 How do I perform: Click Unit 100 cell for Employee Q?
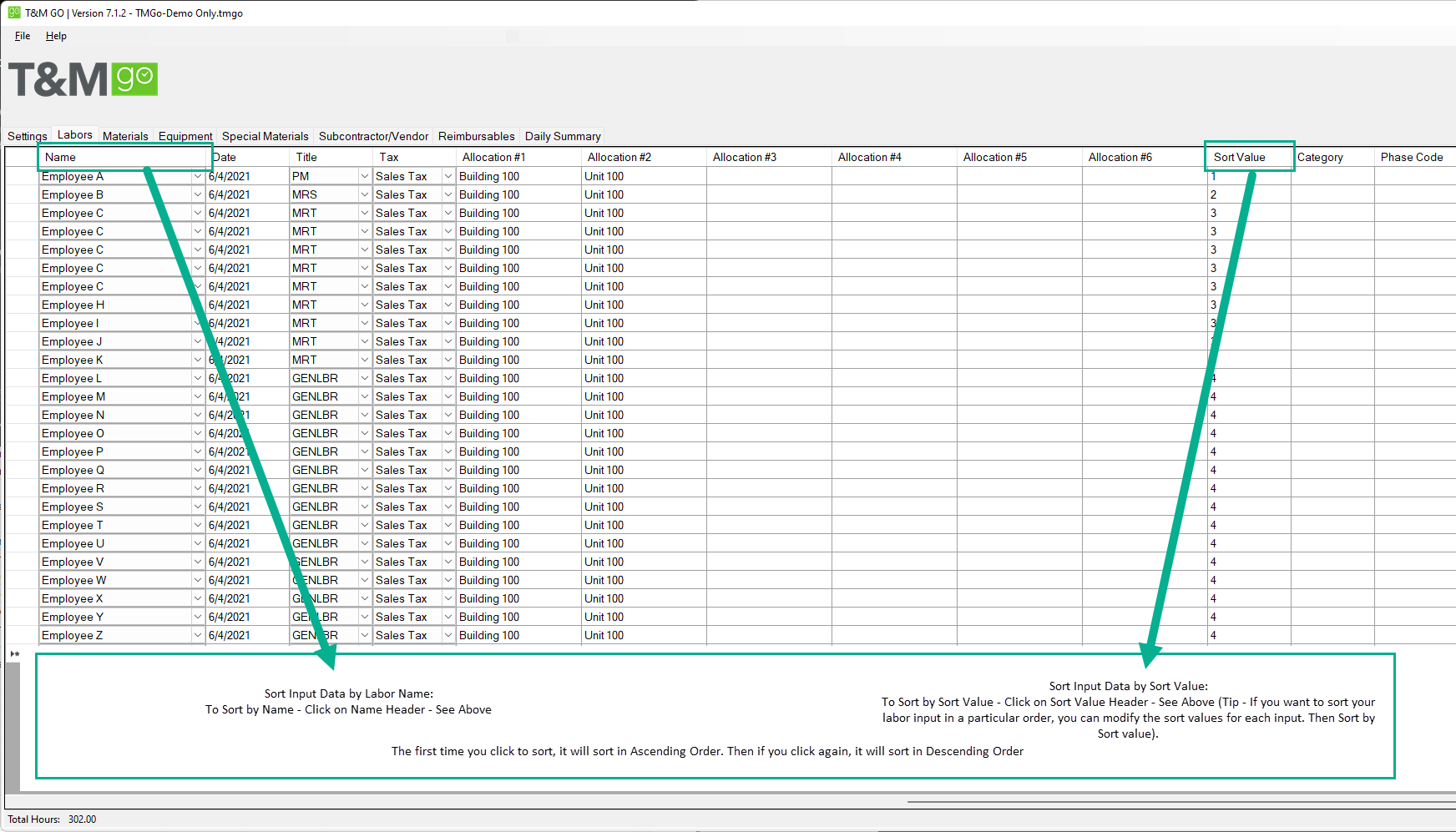point(644,470)
